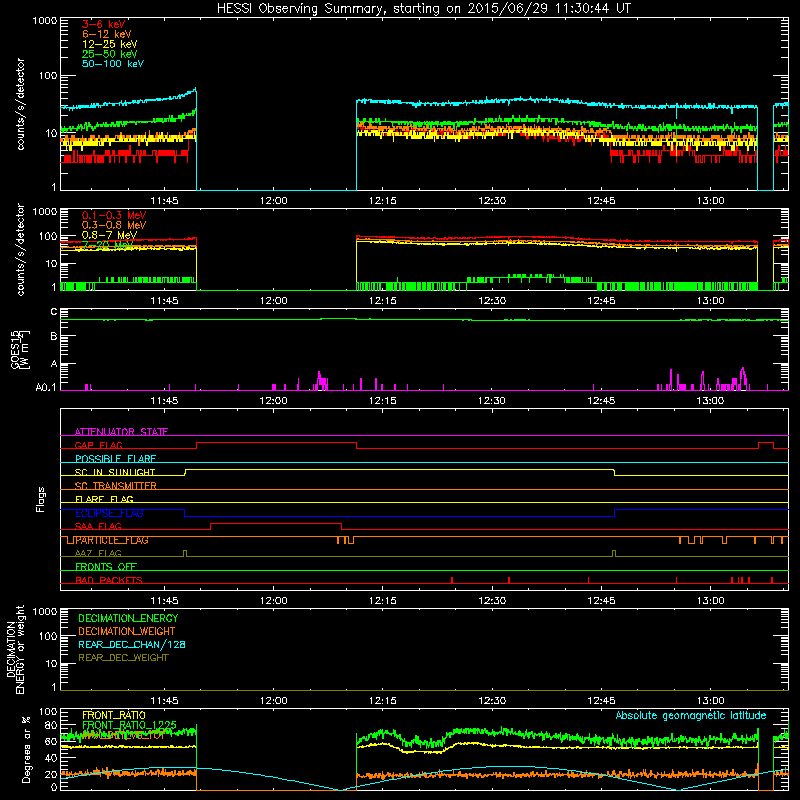Click the 12:00 time tick below keV panel

pyautogui.click(x=273, y=201)
